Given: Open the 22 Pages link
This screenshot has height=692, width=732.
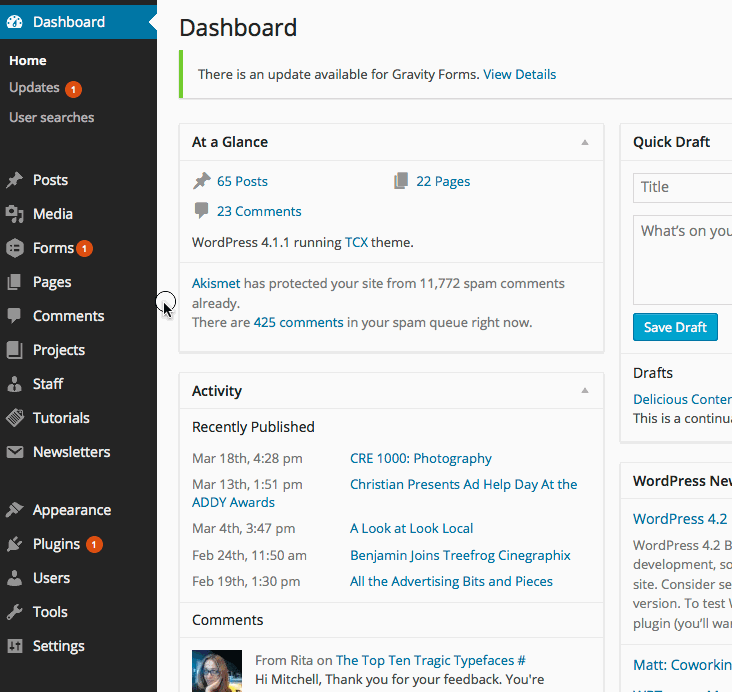Looking at the screenshot, I should point(443,182).
